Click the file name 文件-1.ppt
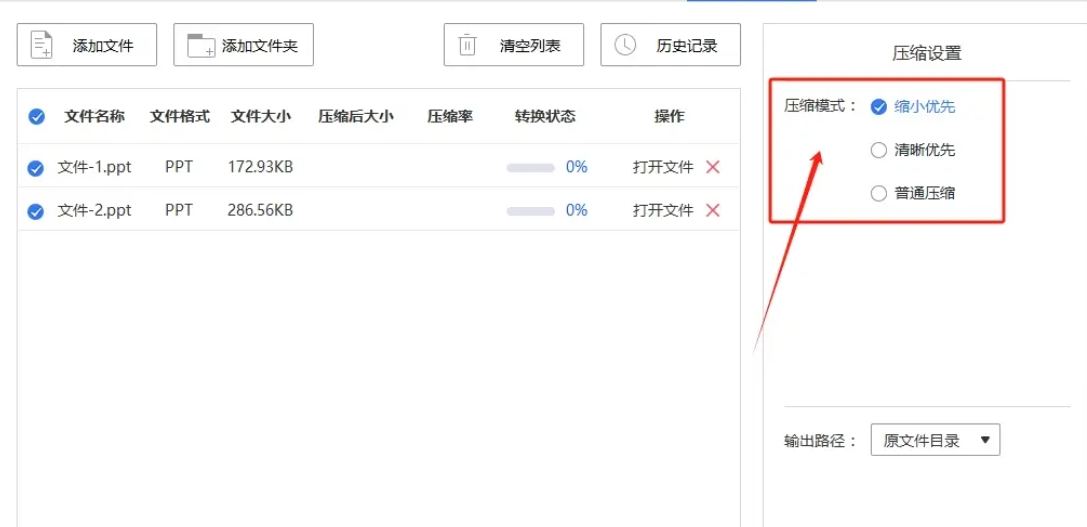1087x527 pixels. point(94,167)
